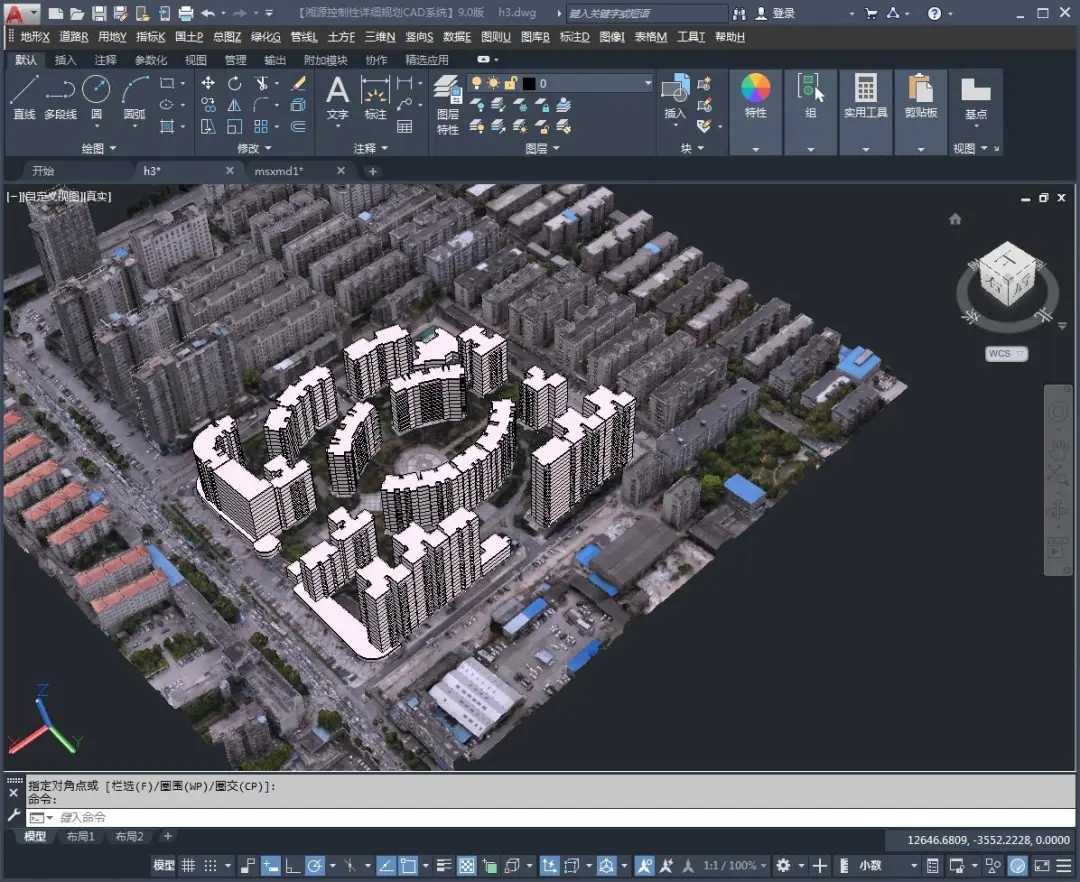The image size is (1080, 882).
Task: Click the black layer color swatch
Action: click(x=528, y=83)
